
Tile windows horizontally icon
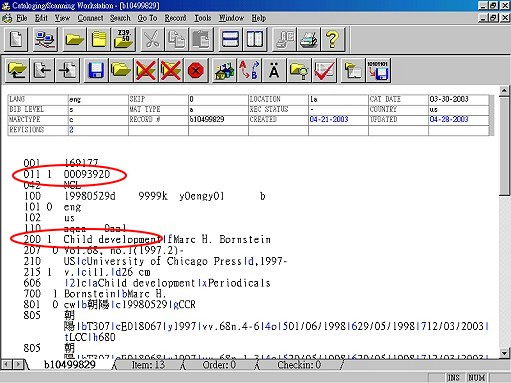(x=230, y=39)
